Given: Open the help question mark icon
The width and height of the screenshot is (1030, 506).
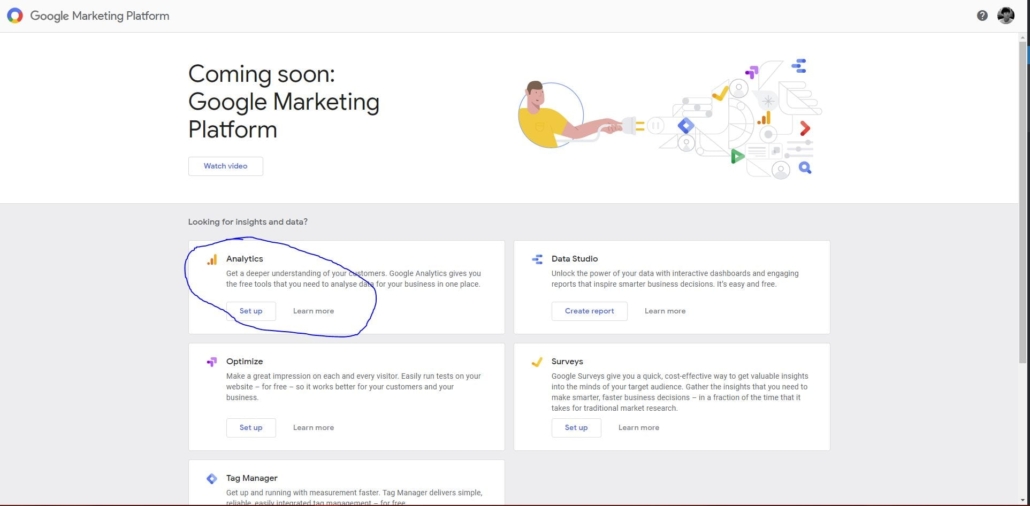Looking at the screenshot, I should pos(982,16).
